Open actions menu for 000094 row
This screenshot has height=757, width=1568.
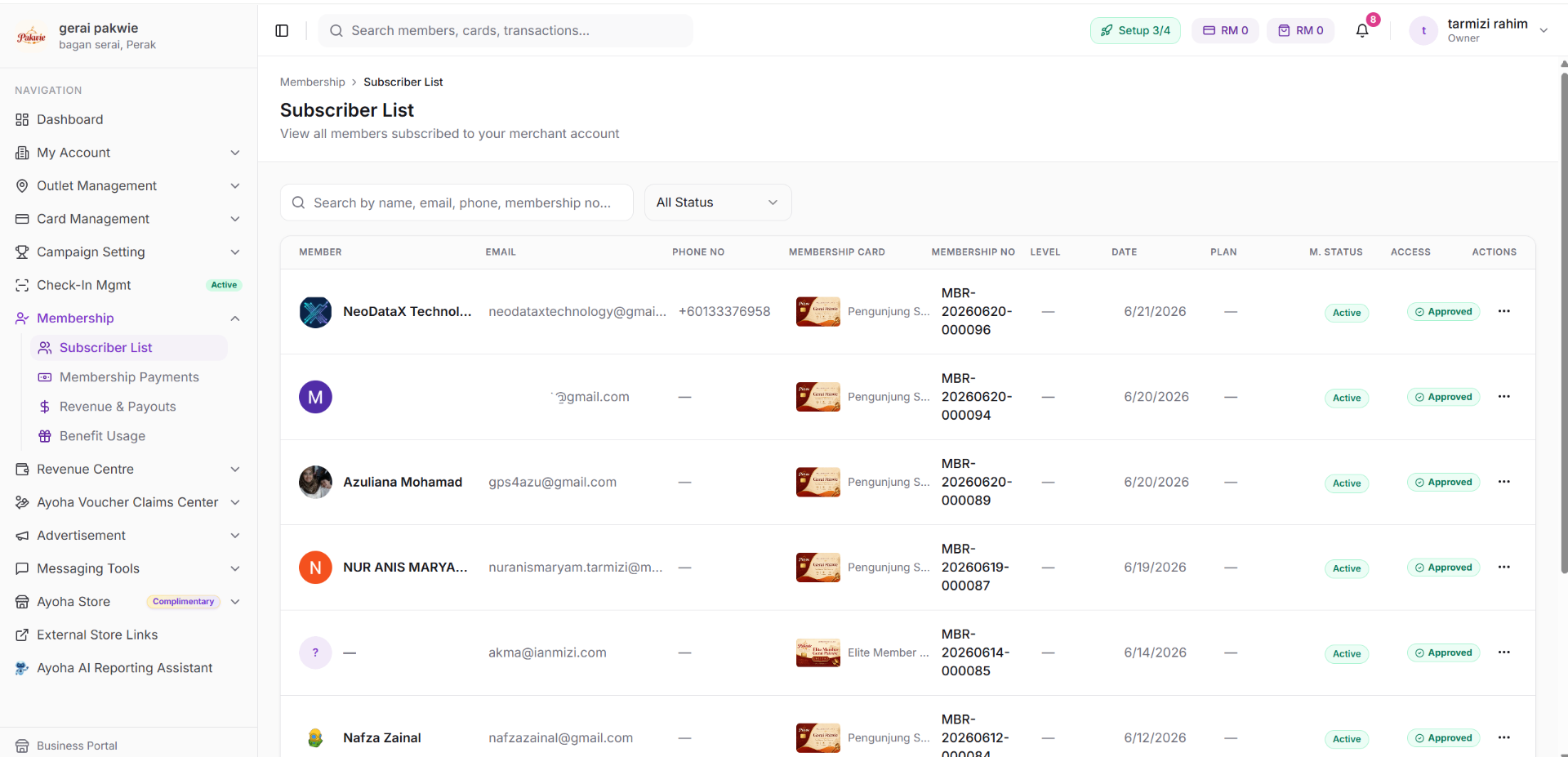pyautogui.click(x=1503, y=396)
